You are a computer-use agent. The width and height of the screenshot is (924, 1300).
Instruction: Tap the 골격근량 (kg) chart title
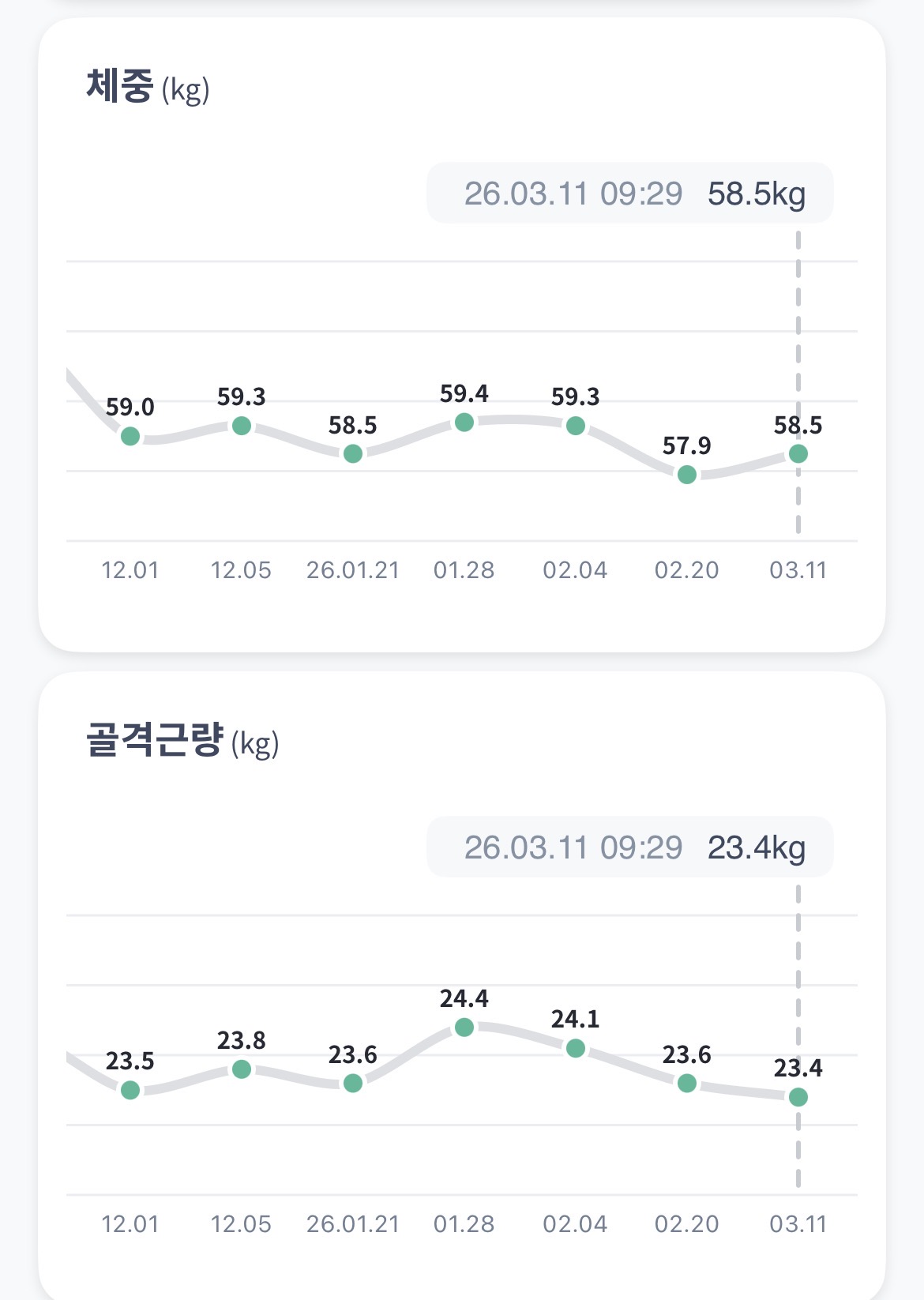pyautogui.click(x=182, y=741)
